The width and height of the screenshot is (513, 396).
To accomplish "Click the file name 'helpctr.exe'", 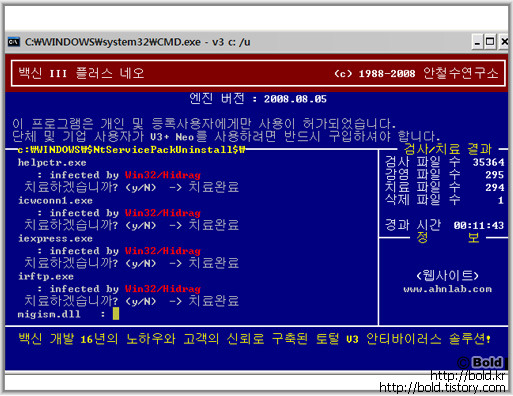I will point(52,163).
